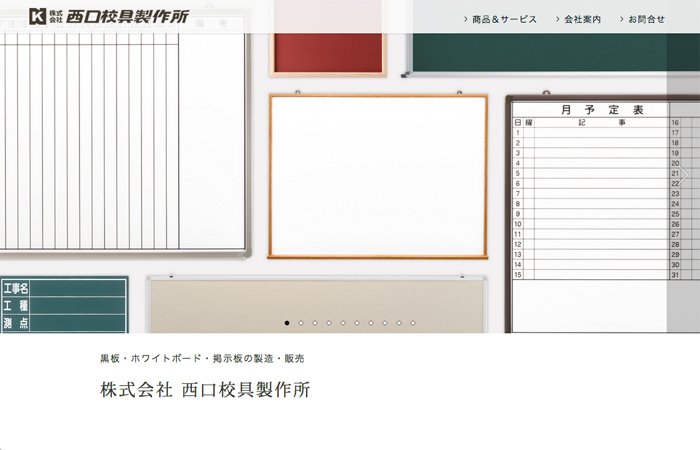Select the second slideshow dot
The height and width of the screenshot is (450, 700).
pos(301,323)
